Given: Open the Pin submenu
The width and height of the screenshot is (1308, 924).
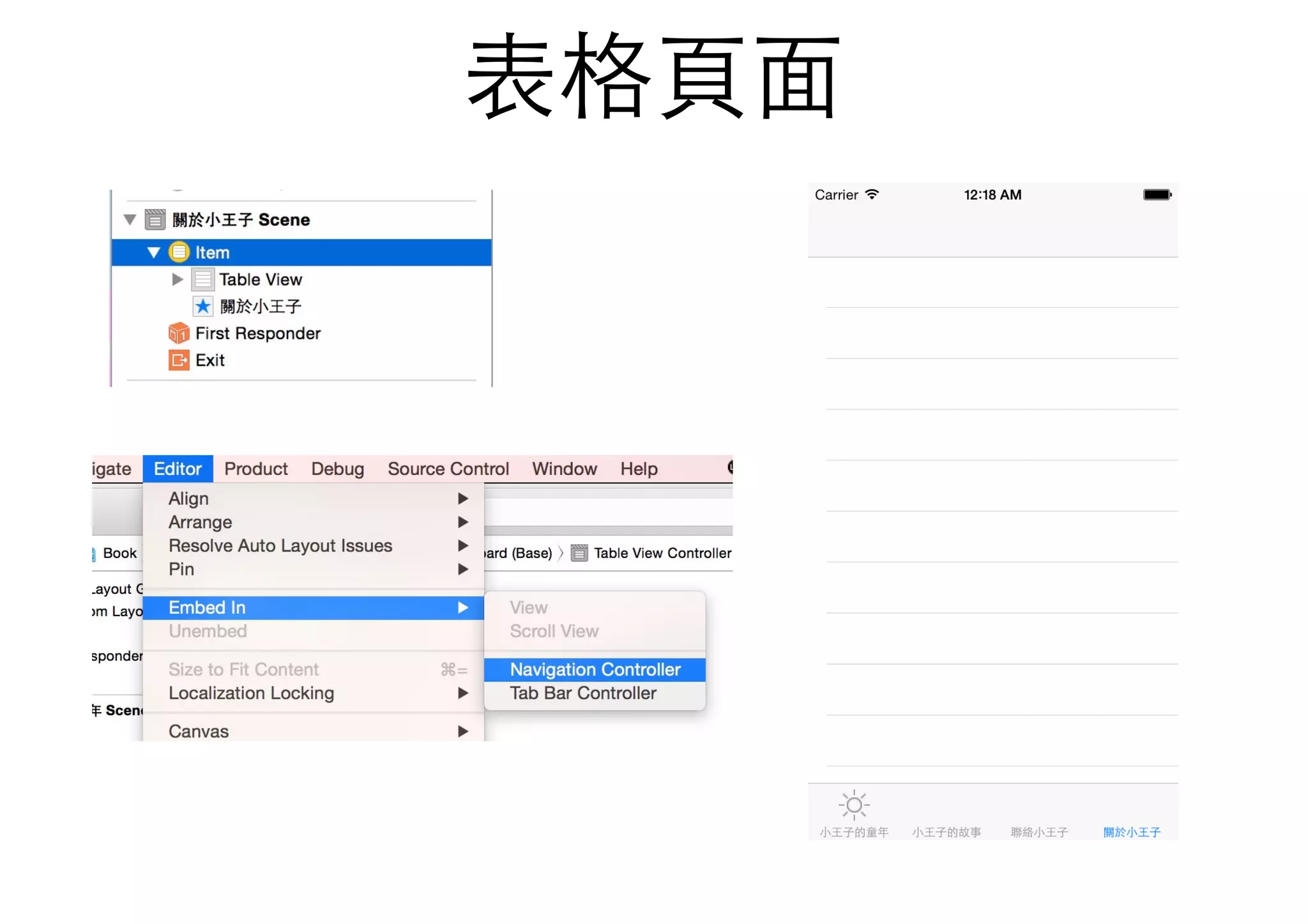Looking at the screenshot, I should (x=313, y=569).
